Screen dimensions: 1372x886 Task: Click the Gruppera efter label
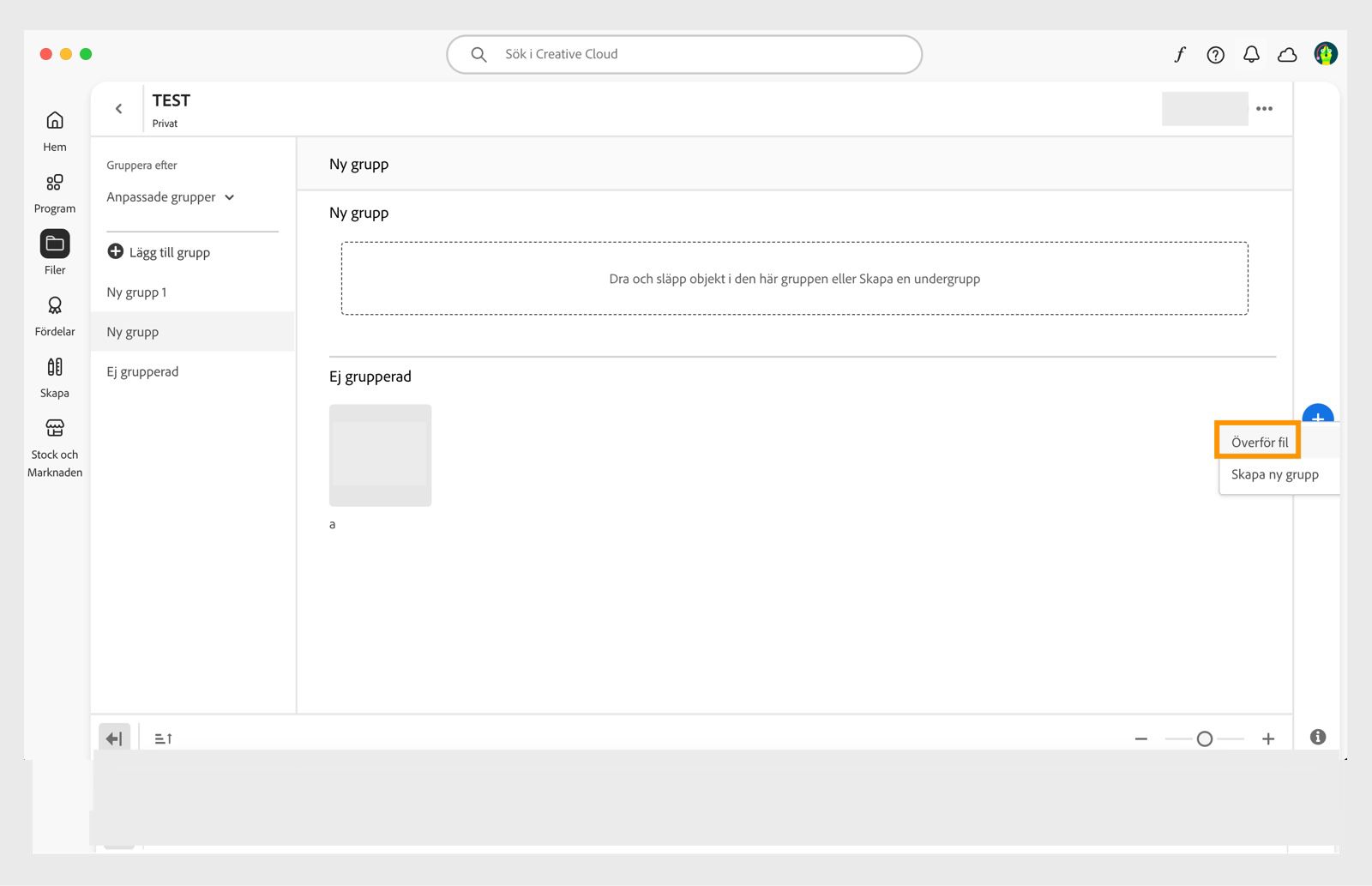tap(141, 166)
